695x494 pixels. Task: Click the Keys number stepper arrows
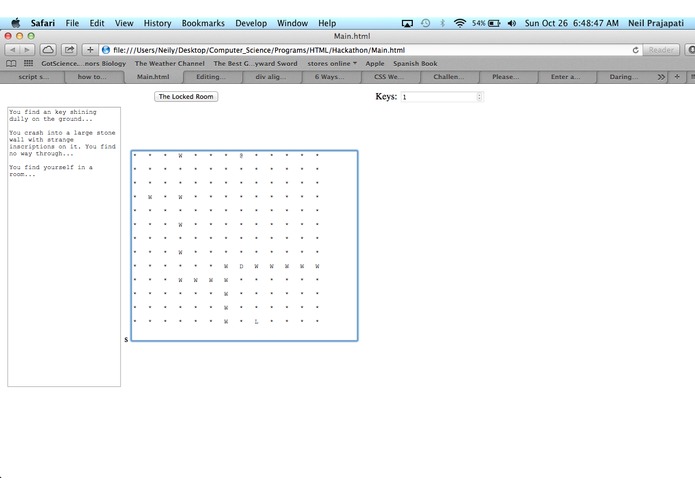[x=479, y=97]
